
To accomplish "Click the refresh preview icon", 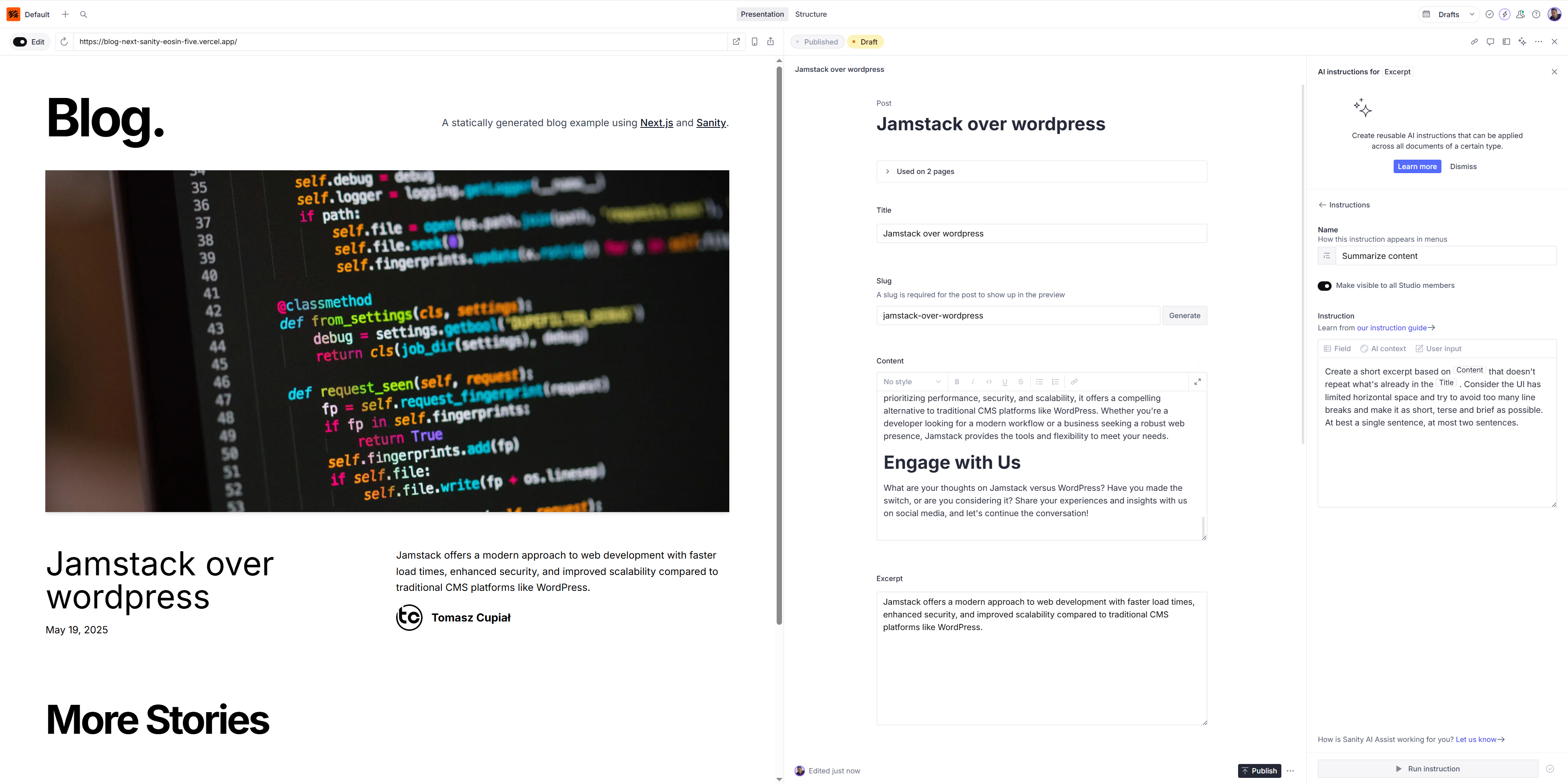I will (64, 41).
